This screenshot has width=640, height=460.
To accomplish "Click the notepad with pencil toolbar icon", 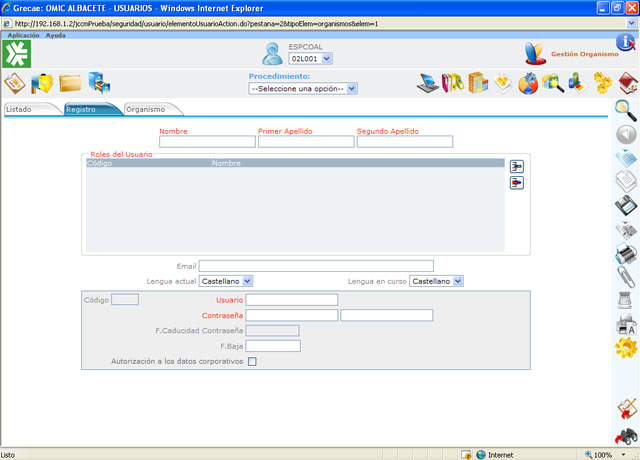I will click(x=15, y=83).
